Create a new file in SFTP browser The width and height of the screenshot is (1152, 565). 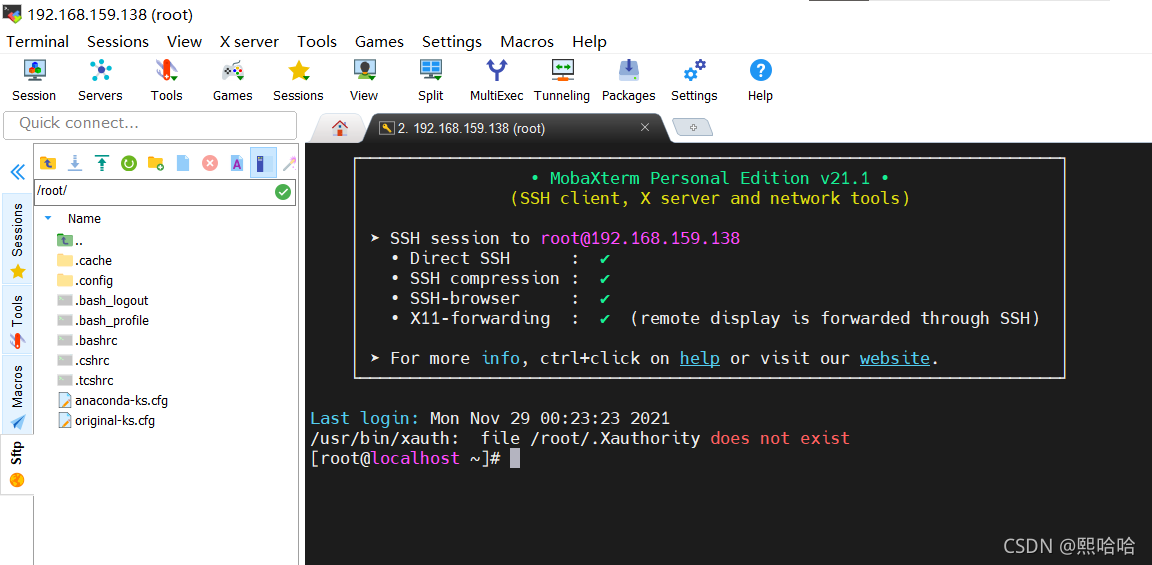183,163
